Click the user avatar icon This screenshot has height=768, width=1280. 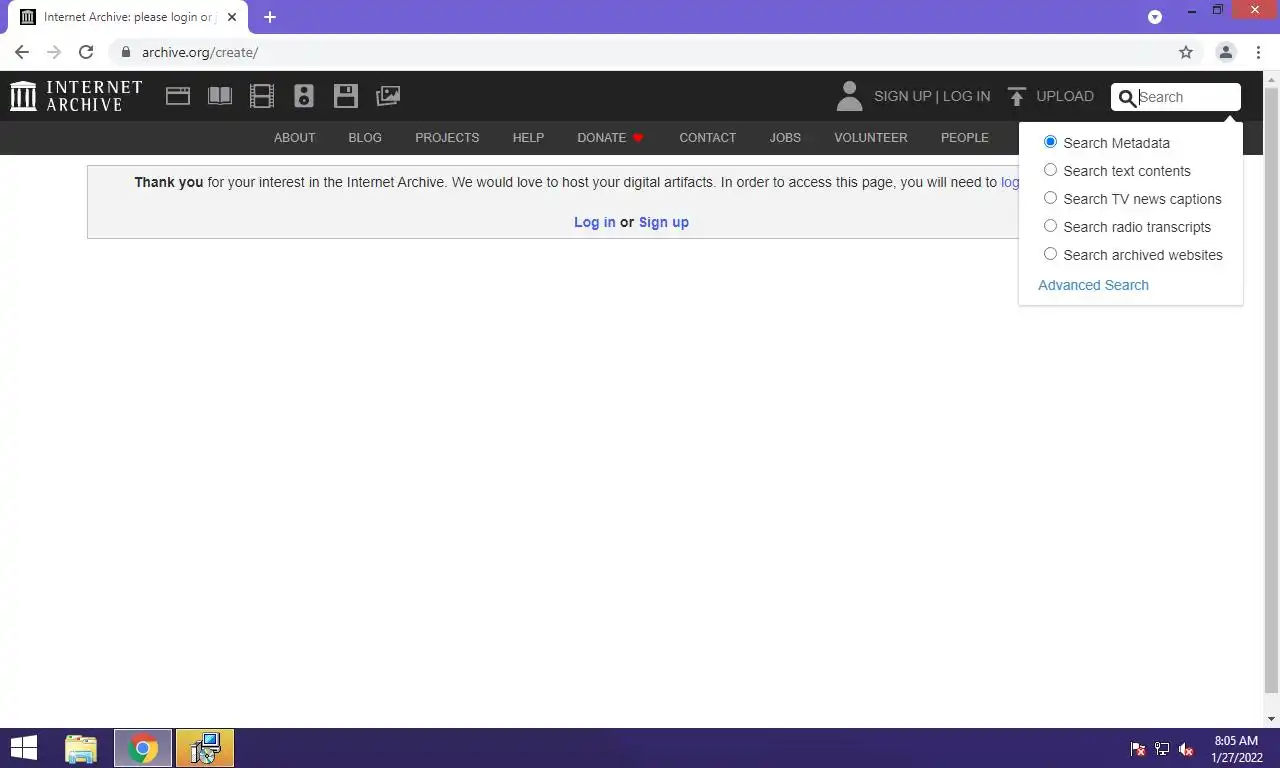tap(849, 96)
